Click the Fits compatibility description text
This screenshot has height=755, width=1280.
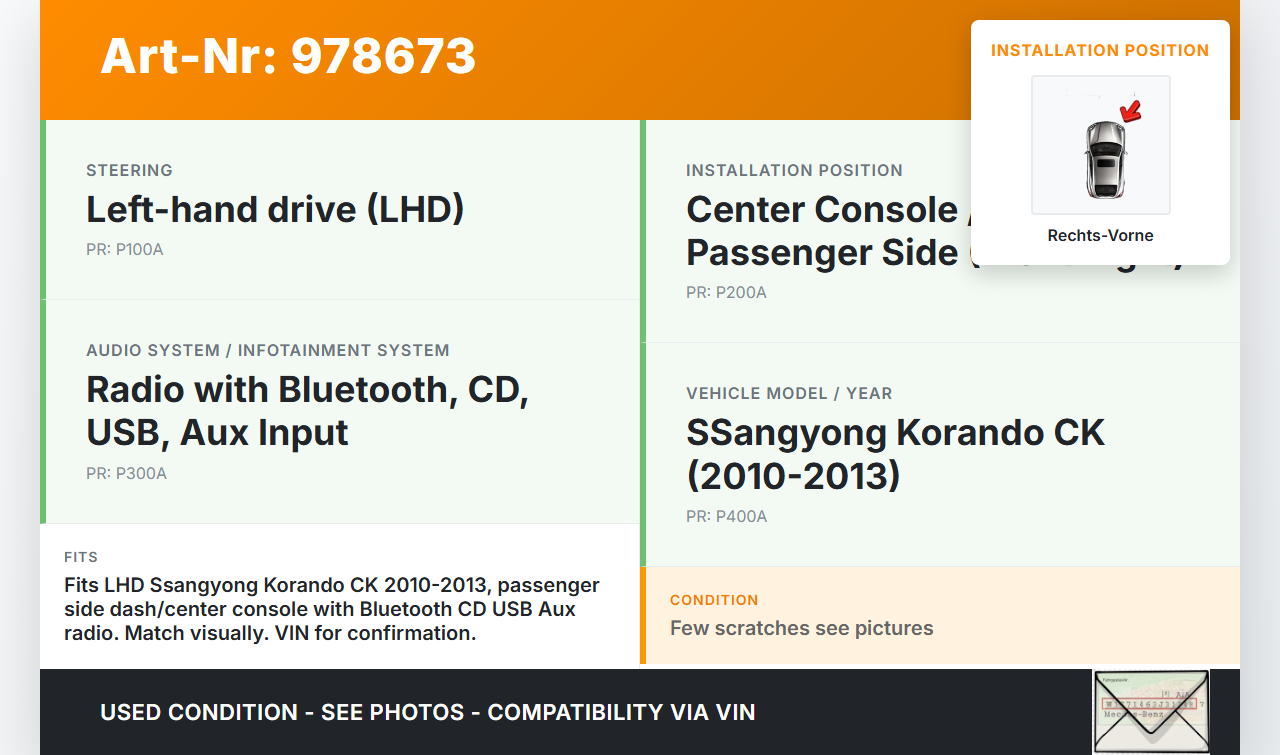coord(331,609)
